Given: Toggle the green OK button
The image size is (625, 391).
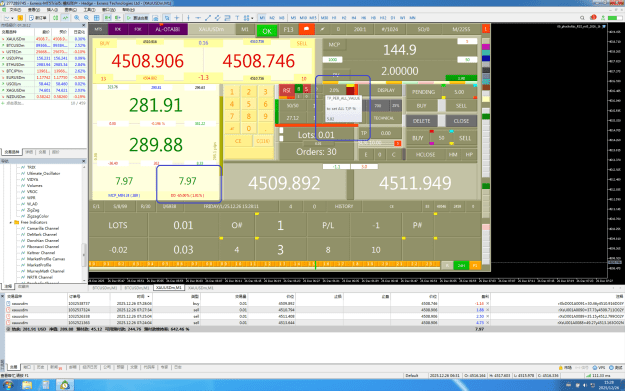Looking at the screenshot, I should (x=267, y=31).
